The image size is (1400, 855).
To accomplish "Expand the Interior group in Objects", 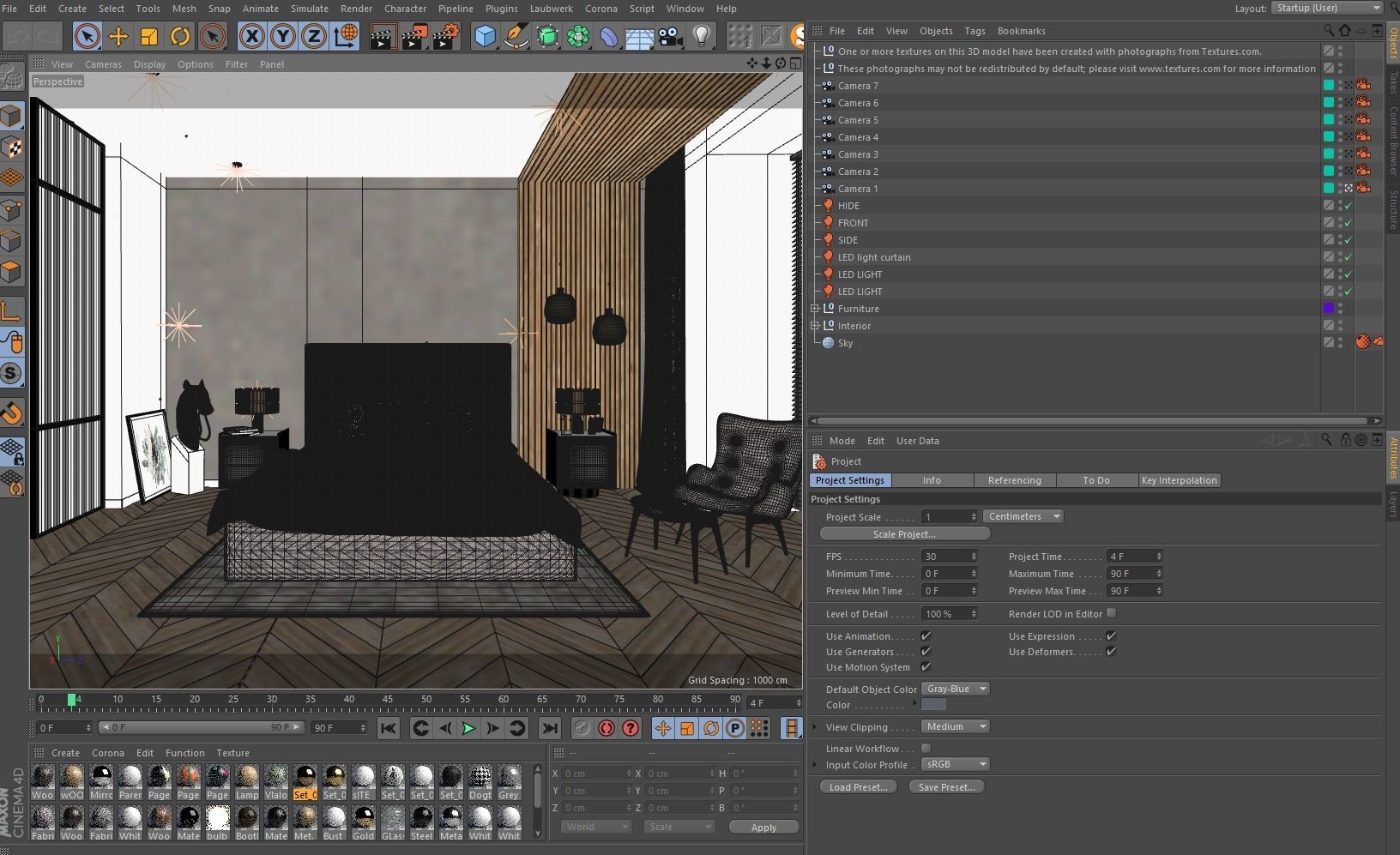I will 815,326.
